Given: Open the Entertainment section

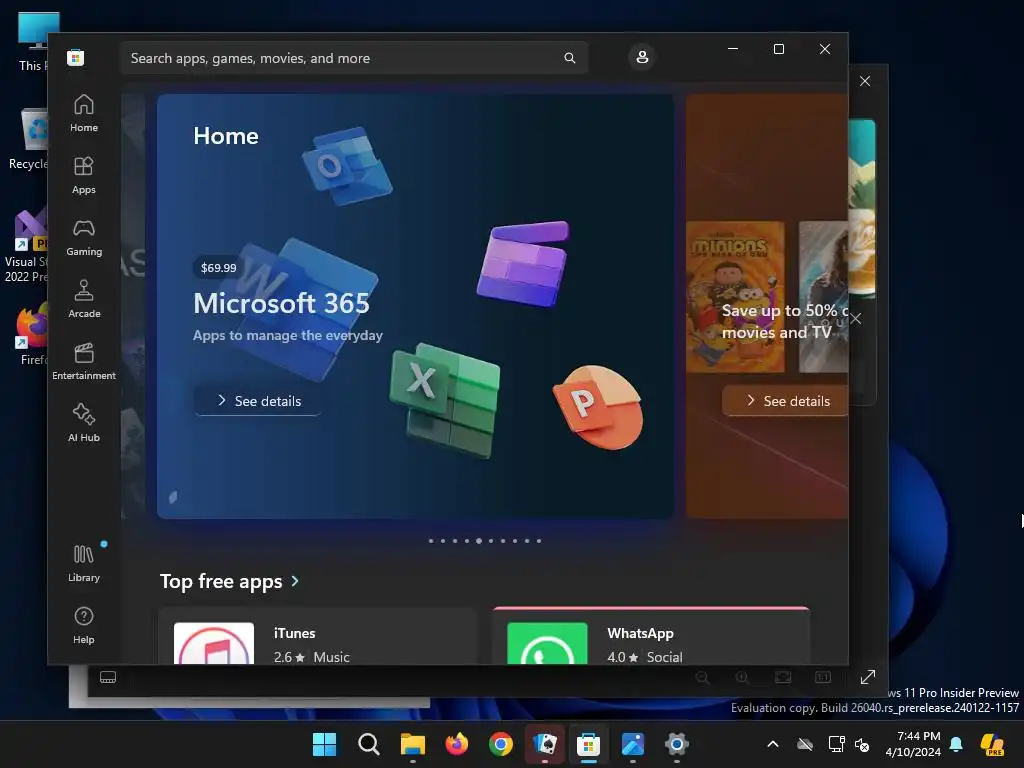Looking at the screenshot, I should tap(84, 362).
